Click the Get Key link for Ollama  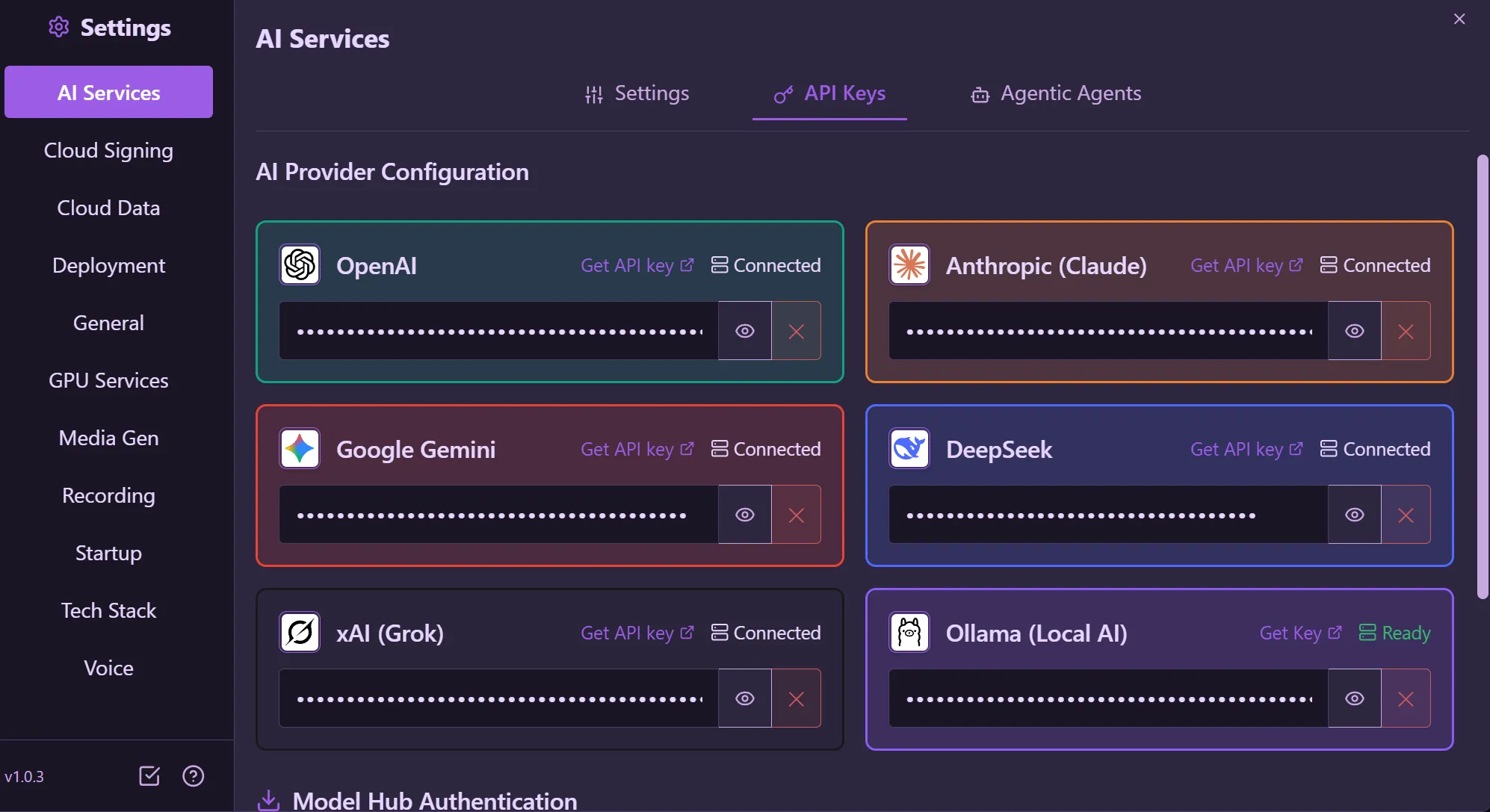click(x=1301, y=633)
